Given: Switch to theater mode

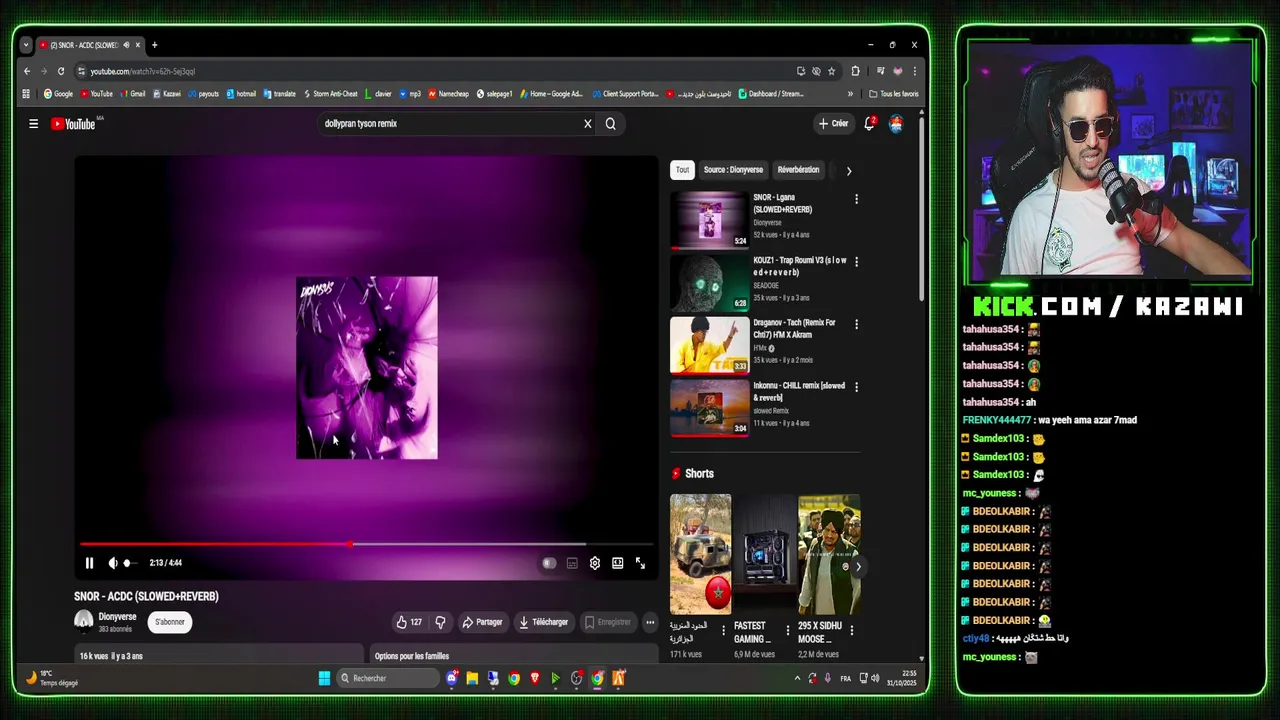Looking at the screenshot, I should (618, 563).
